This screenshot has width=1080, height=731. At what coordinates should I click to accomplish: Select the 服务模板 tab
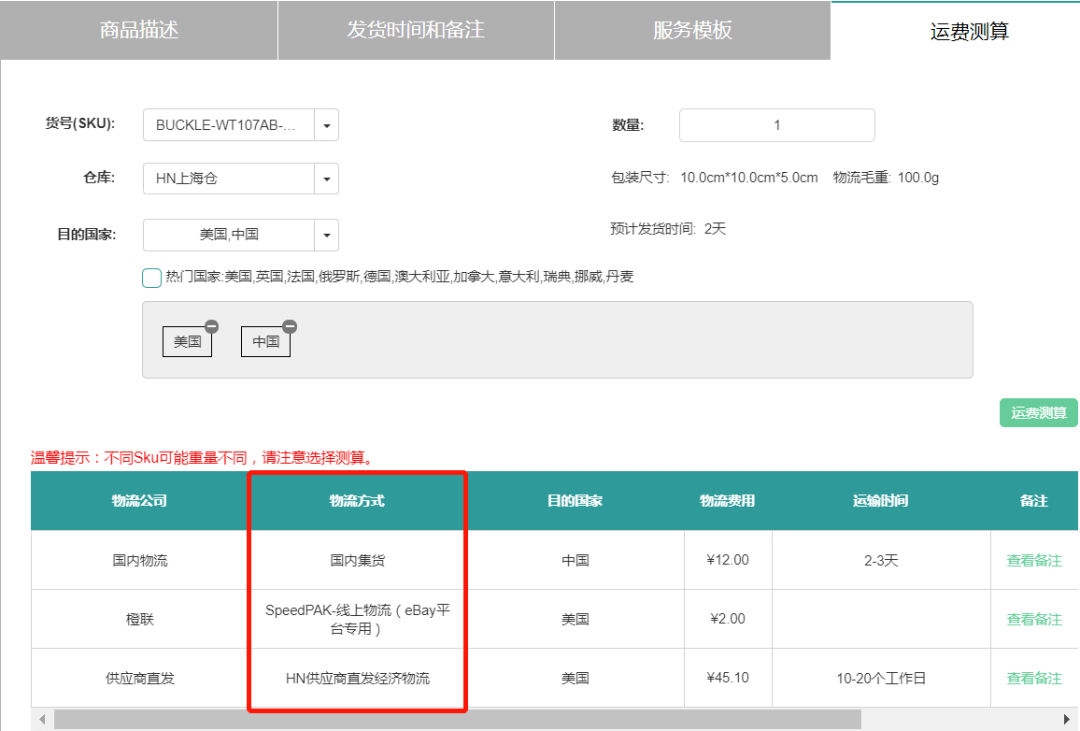(693, 30)
